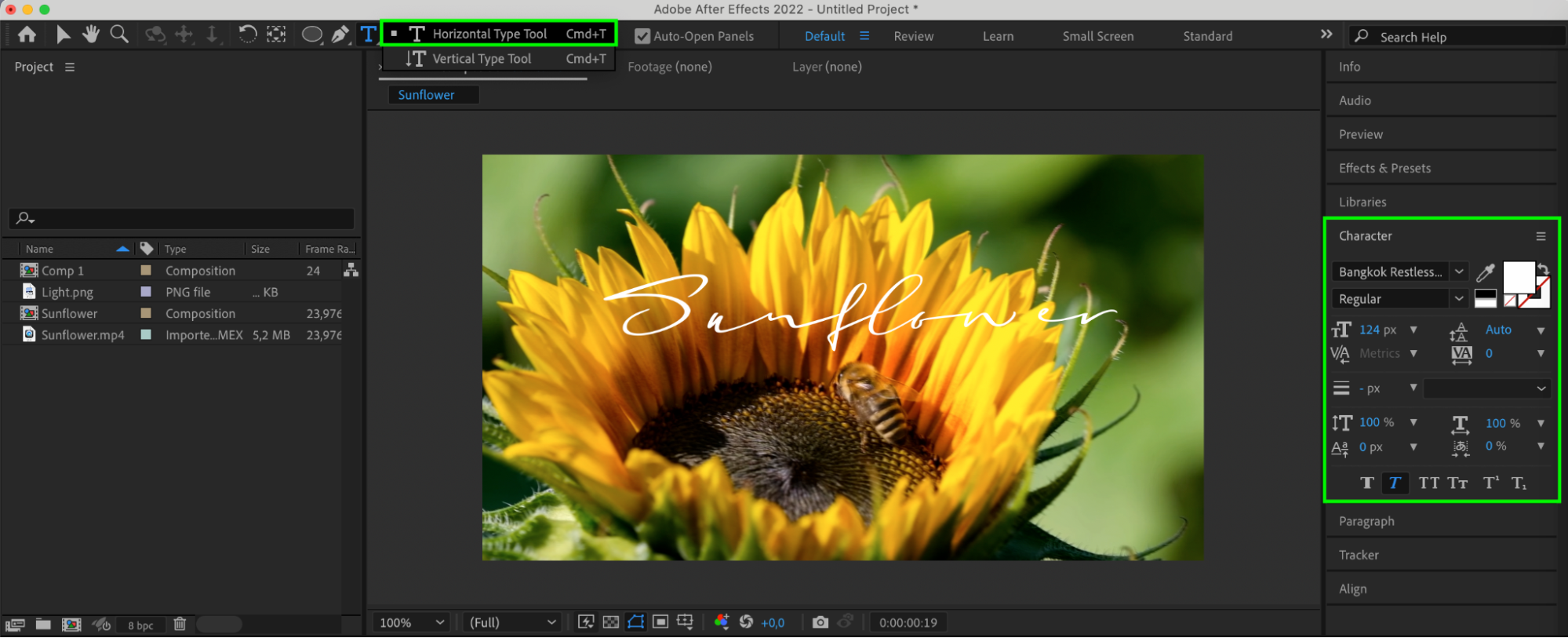This screenshot has width=1568, height=638.
Task: Click the 8 bpc color depth button
Action: [x=140, y=625]
